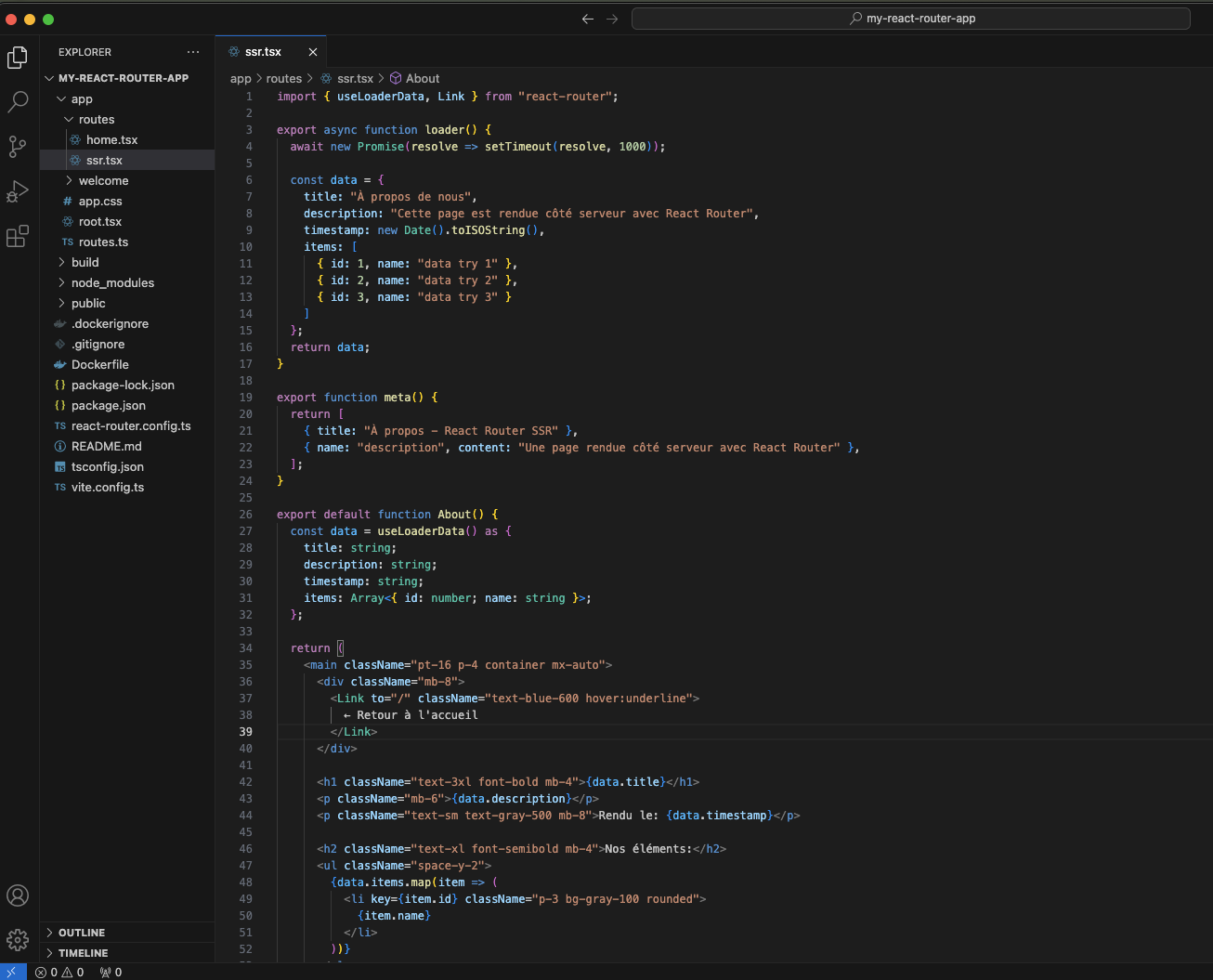The image size is (1213, 980).
Task: Open the Manage gear icon
Action: [x=18, y=940]
